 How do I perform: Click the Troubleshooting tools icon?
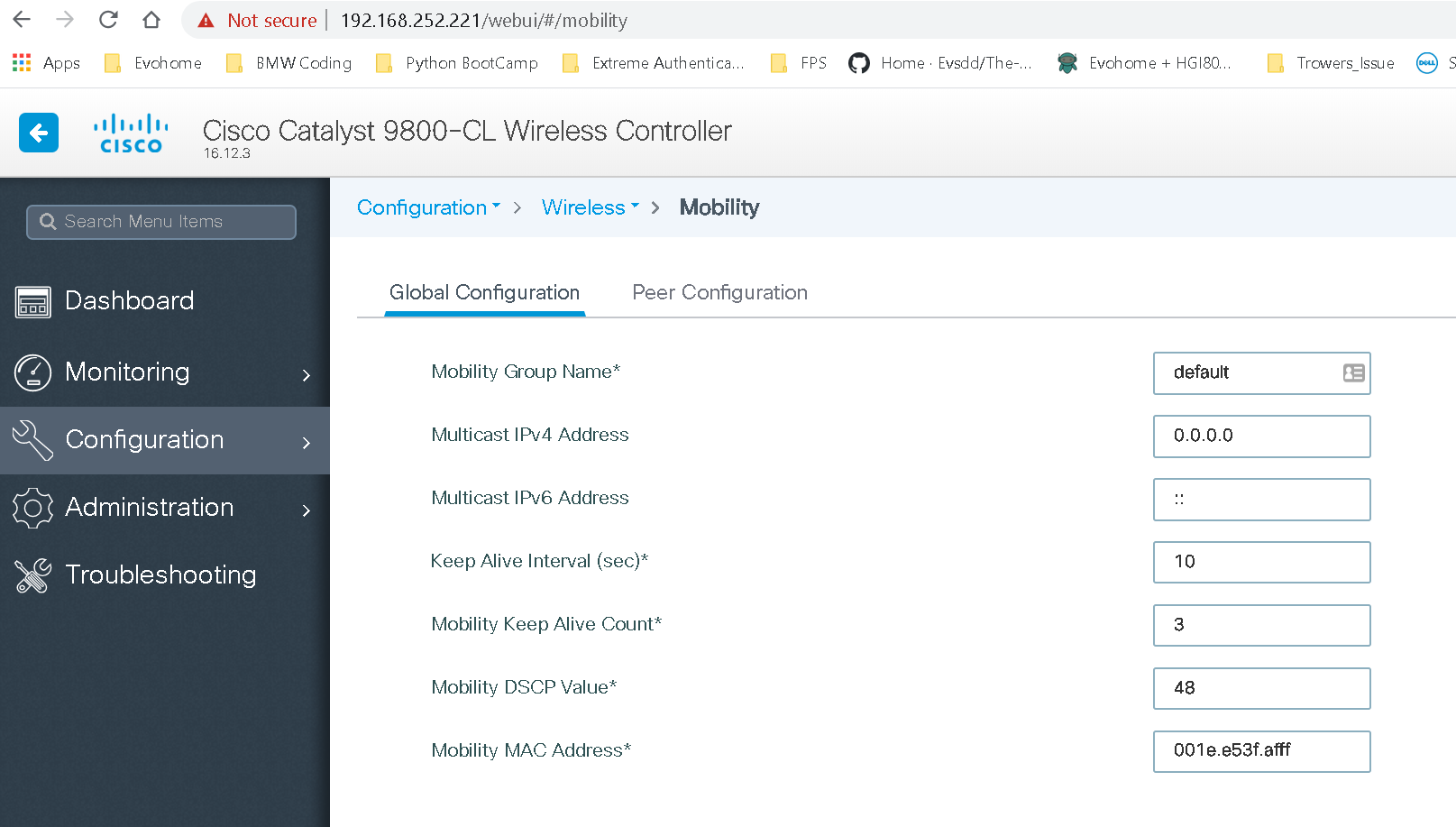33,575
